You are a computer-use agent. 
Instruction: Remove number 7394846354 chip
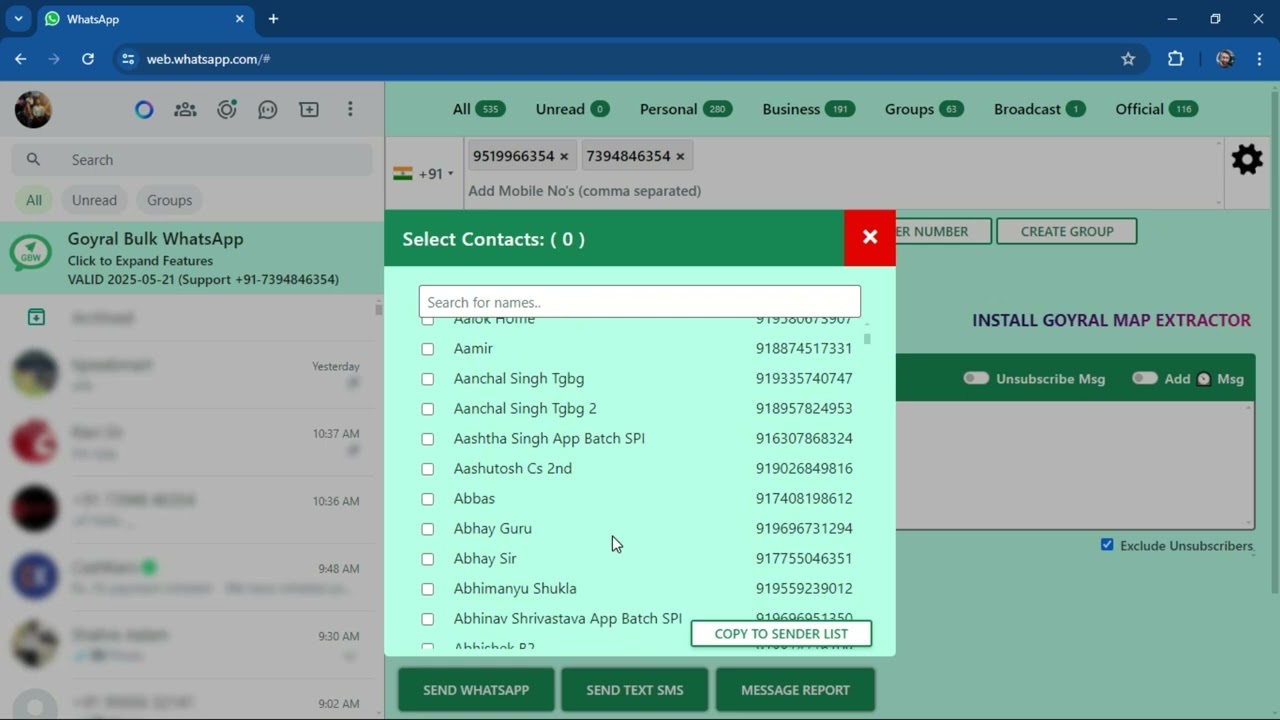(x=680, y=156)
